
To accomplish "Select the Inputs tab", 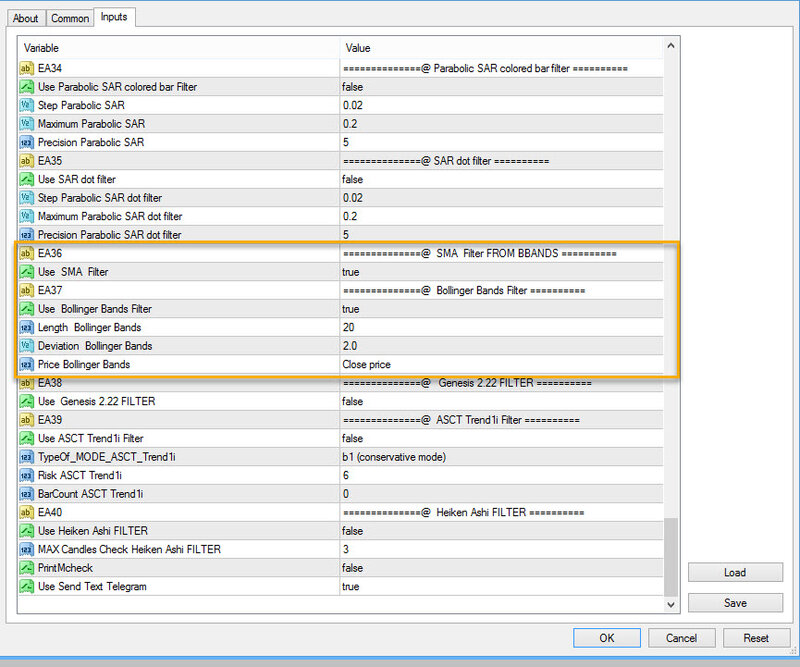I will [x=114, y=17].
